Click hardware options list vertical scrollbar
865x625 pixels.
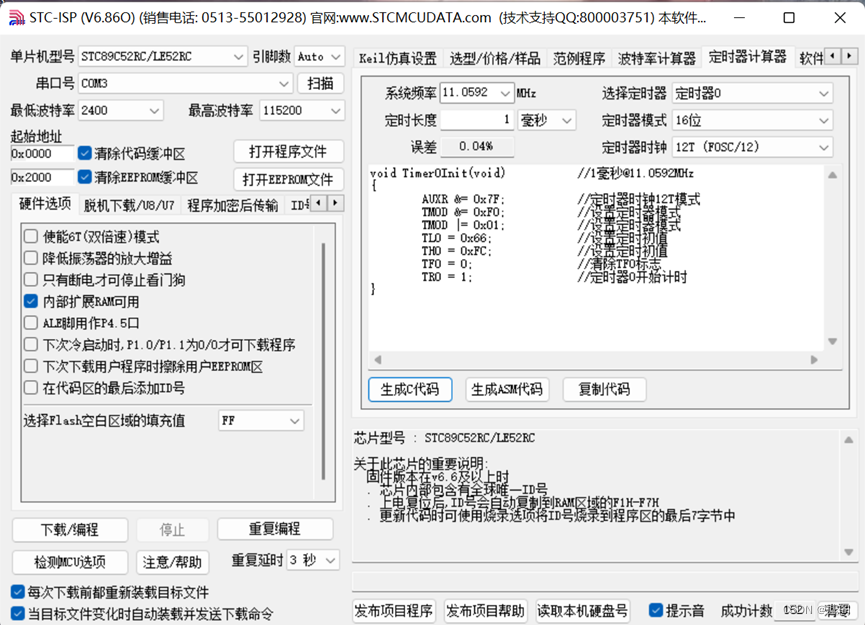[323, 362]
